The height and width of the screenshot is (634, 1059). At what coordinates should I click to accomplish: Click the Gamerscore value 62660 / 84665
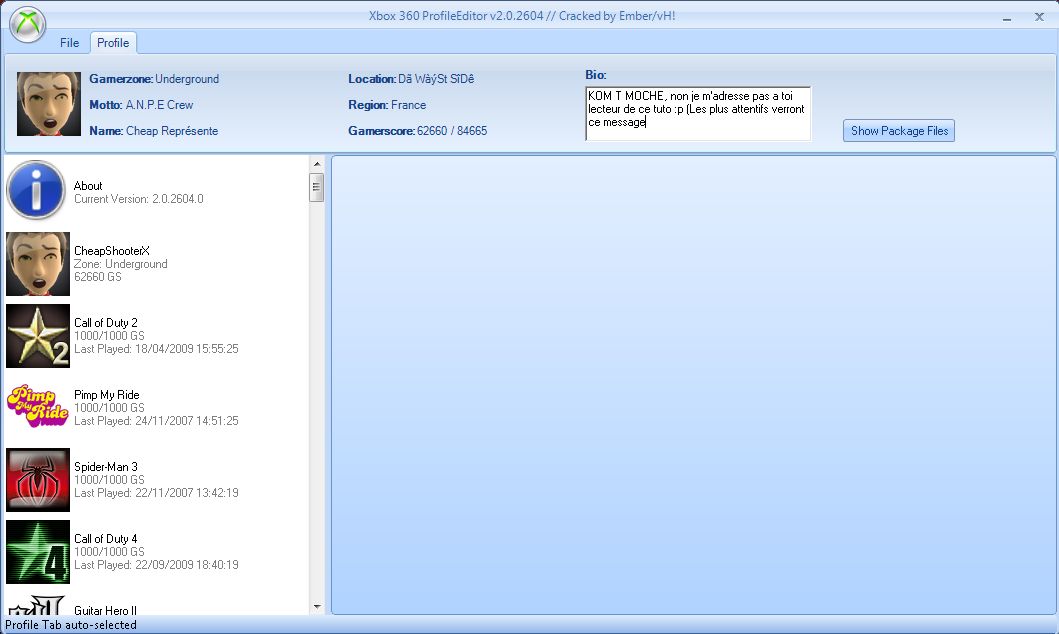point(452,131)
